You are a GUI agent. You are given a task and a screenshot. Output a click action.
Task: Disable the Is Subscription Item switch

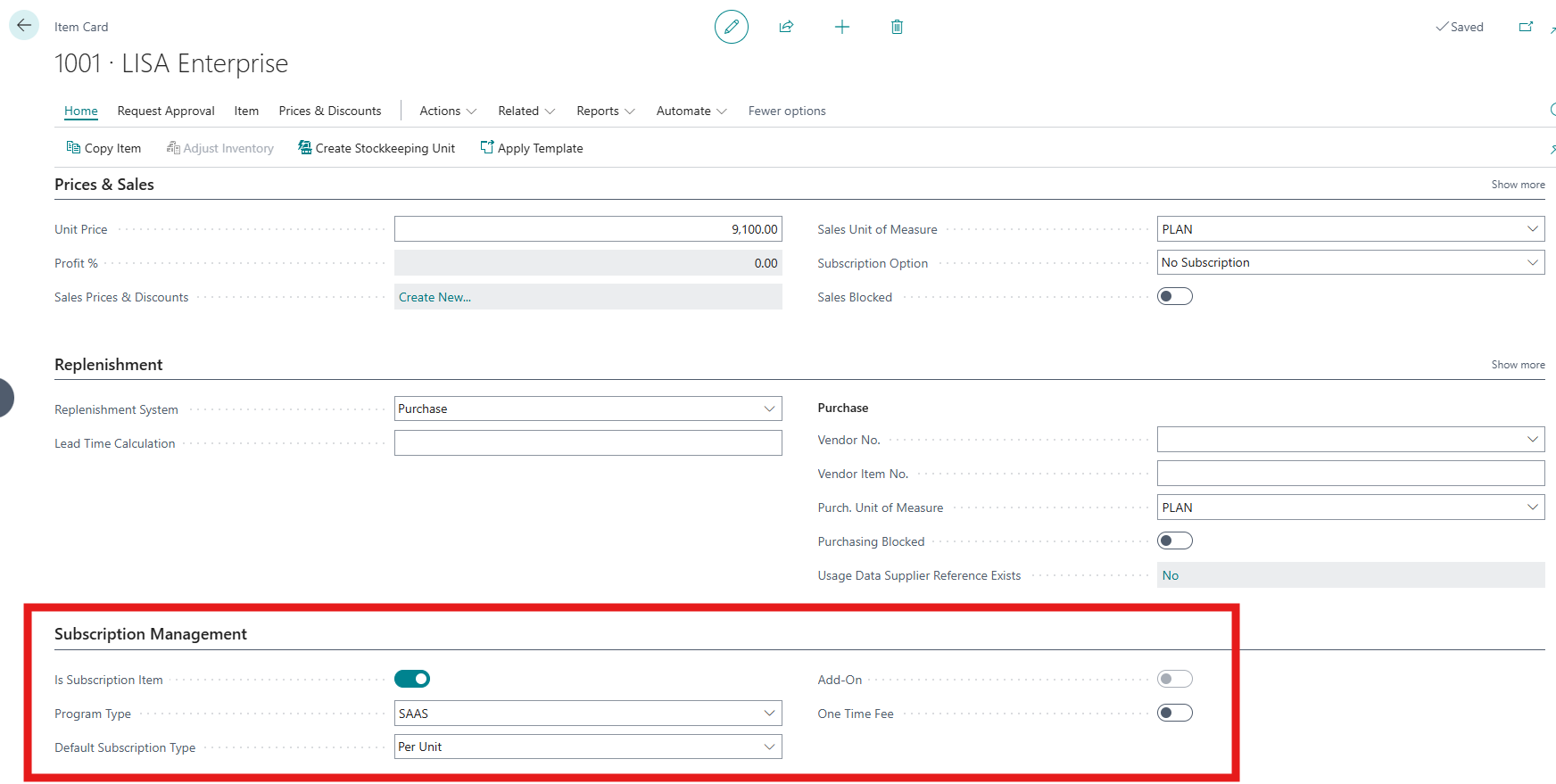point(412,679)
